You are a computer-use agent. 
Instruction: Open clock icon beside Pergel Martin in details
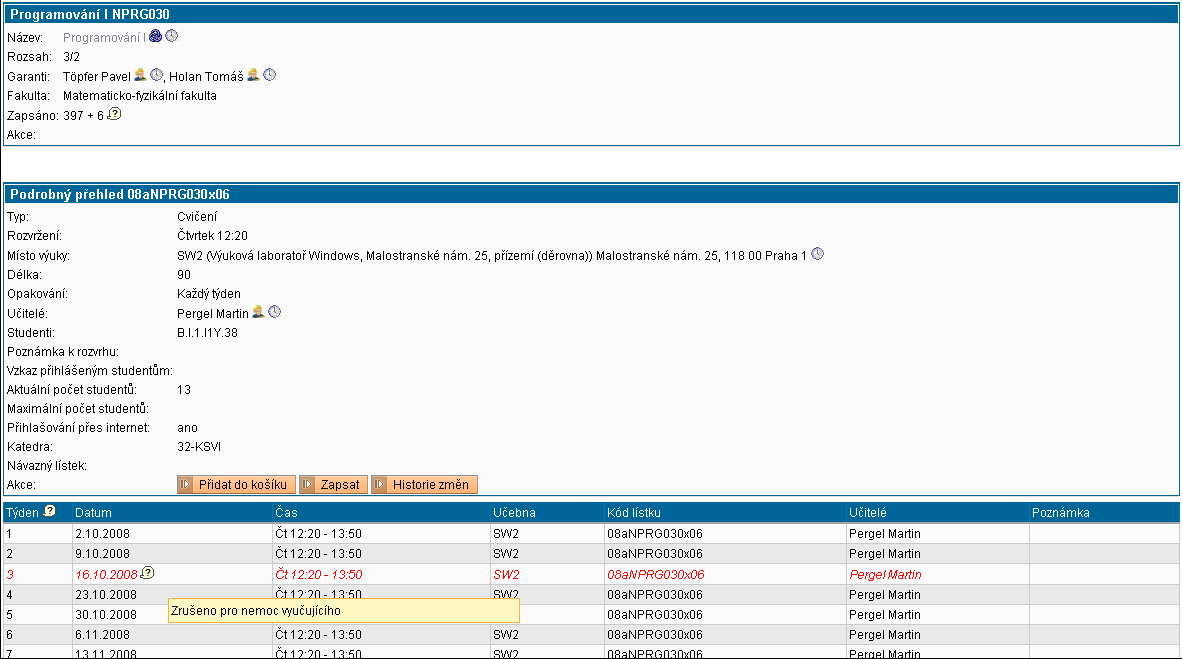(275, 313)
